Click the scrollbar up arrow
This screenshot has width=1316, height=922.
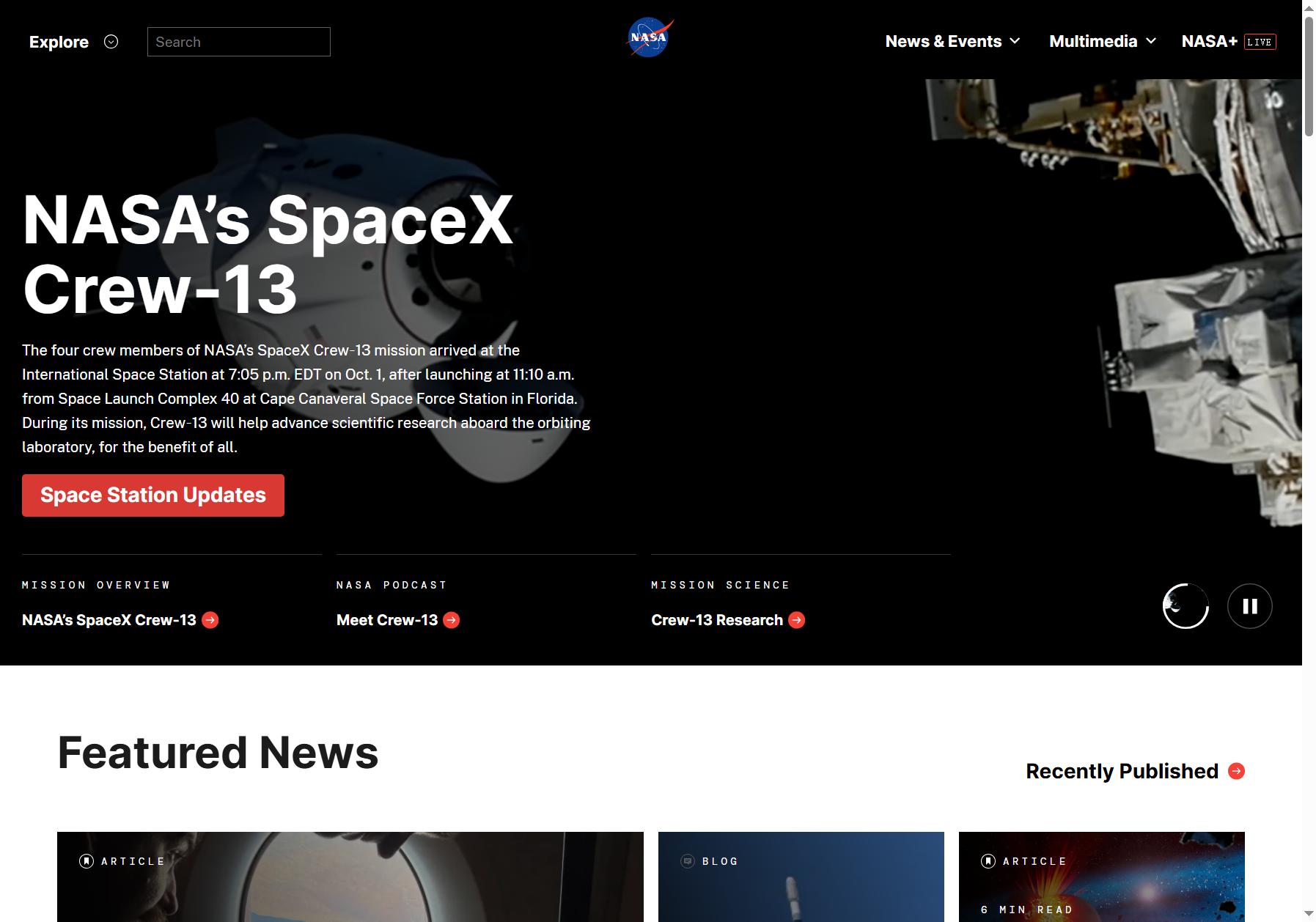(1309, 7)
